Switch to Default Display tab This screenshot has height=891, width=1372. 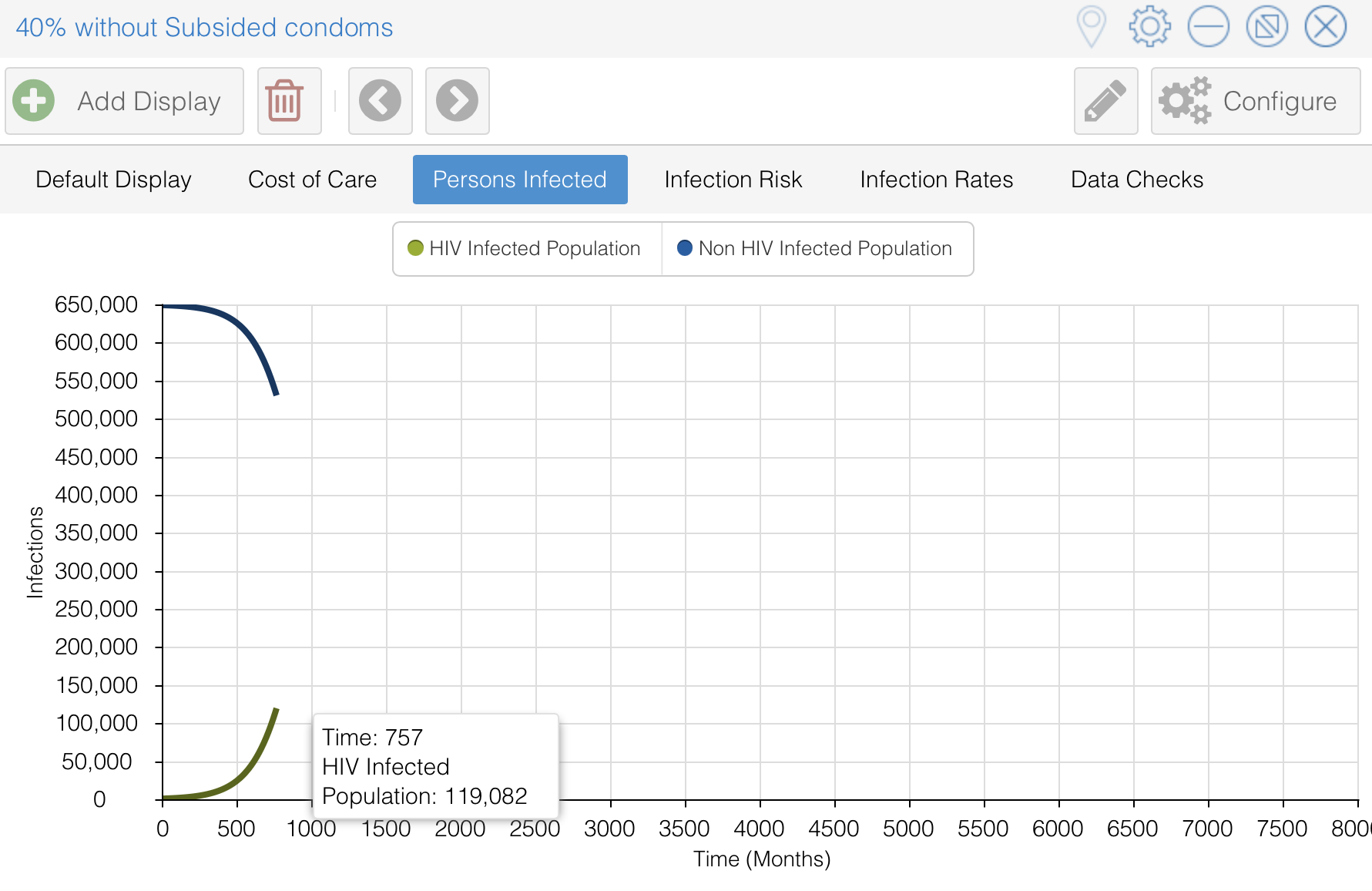[x=113, y=180]
